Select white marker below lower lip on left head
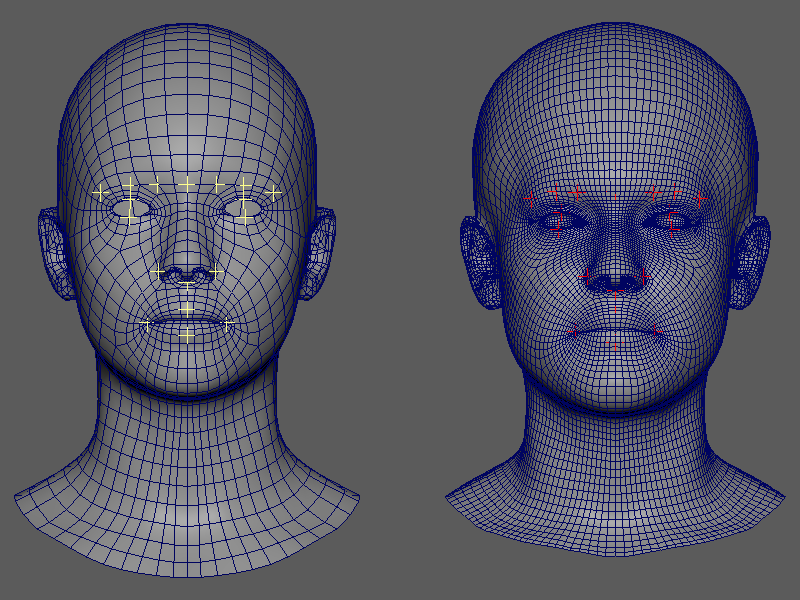 (187, 334)
